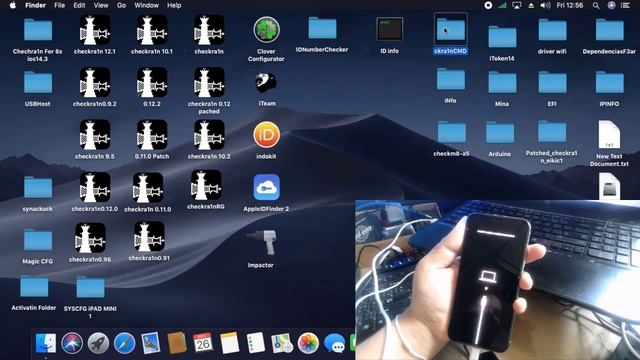Open the Help menu
The image size is (640, 360).
point(174,5)
